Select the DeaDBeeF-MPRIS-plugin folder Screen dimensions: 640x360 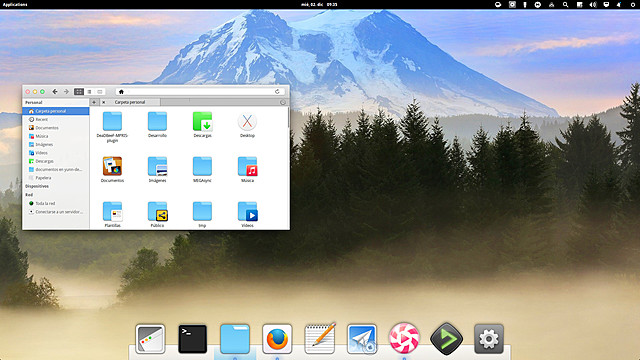coord(112,127)
